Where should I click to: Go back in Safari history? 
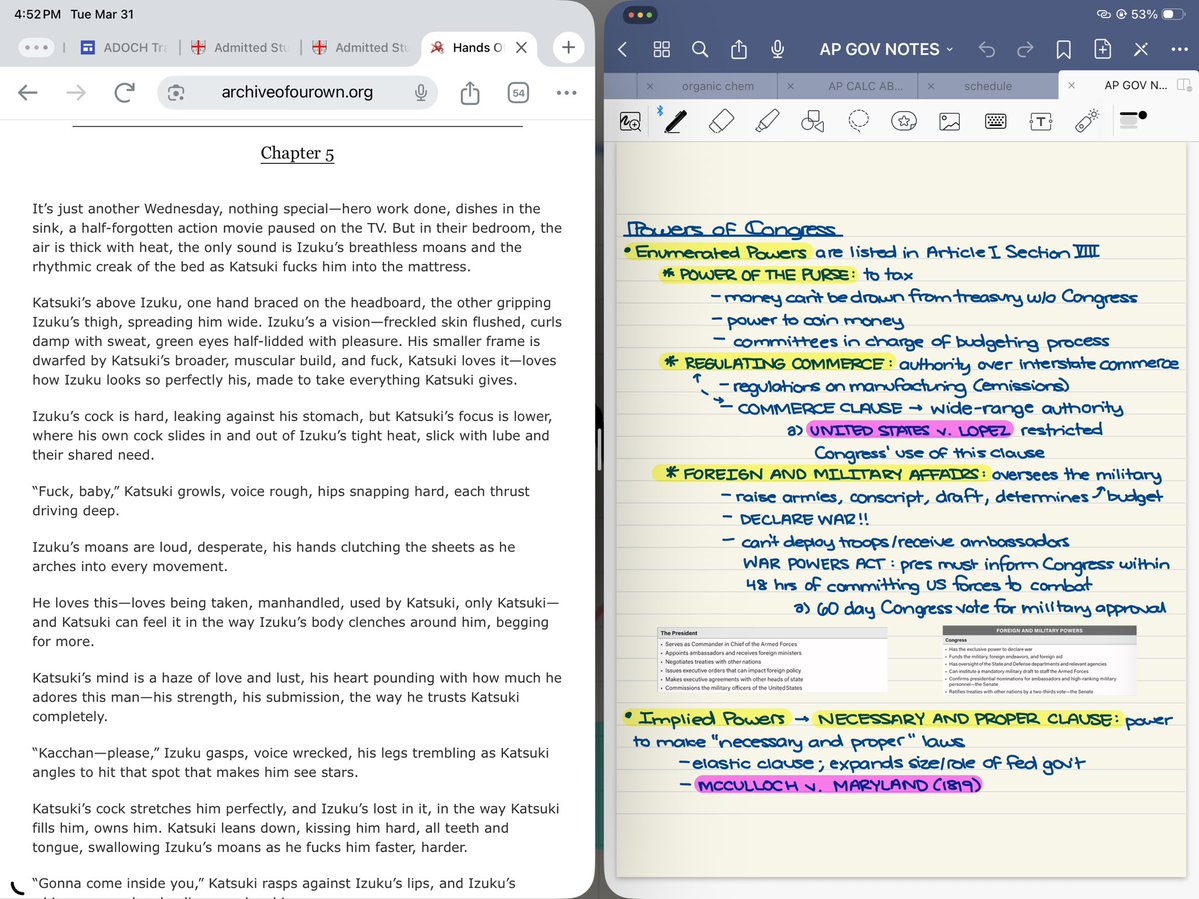(x=28, y=92)
